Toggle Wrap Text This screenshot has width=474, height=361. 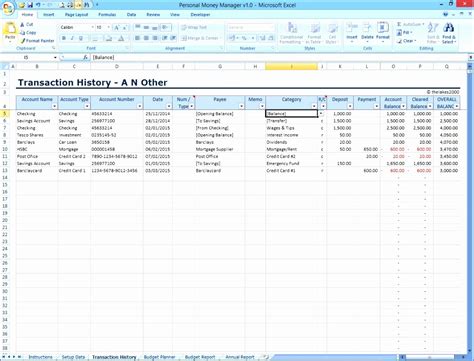point(194,28)
